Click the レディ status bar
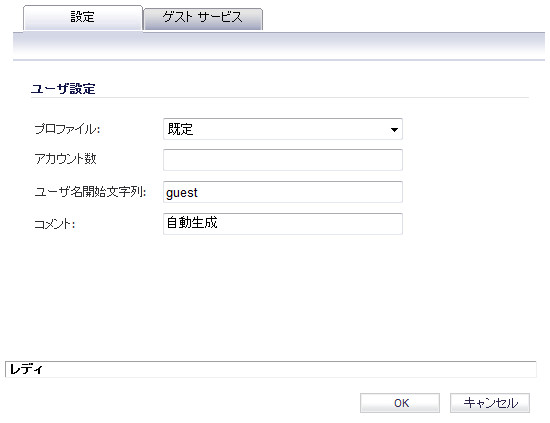Screen dimensions: 550x423 [271, 369]
